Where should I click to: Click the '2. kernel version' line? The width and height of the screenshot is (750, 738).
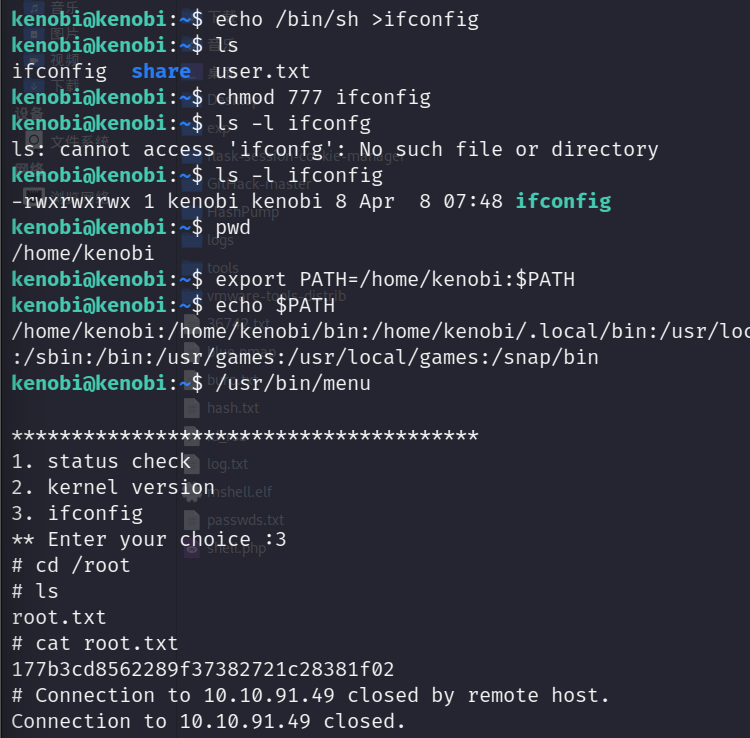pyautogui.click(x=113, y=487)
